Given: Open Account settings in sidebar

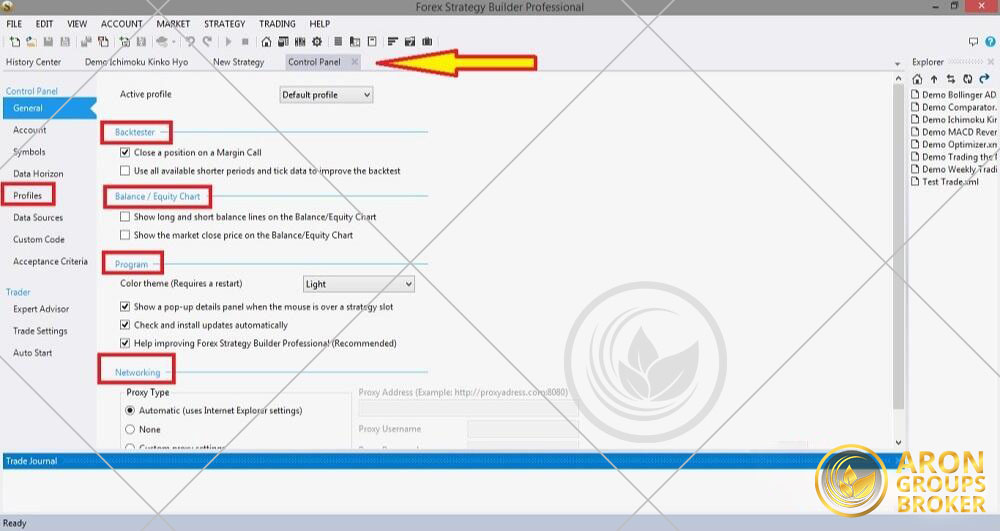Looking at the screenshot, I should 30,130.
